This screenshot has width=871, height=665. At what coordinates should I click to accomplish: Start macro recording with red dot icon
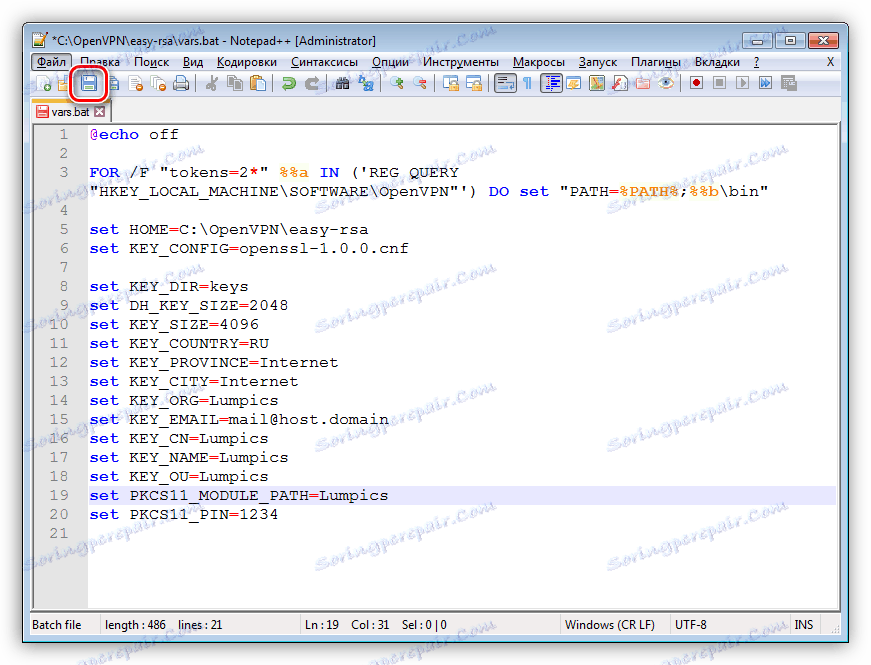point(696,83)
